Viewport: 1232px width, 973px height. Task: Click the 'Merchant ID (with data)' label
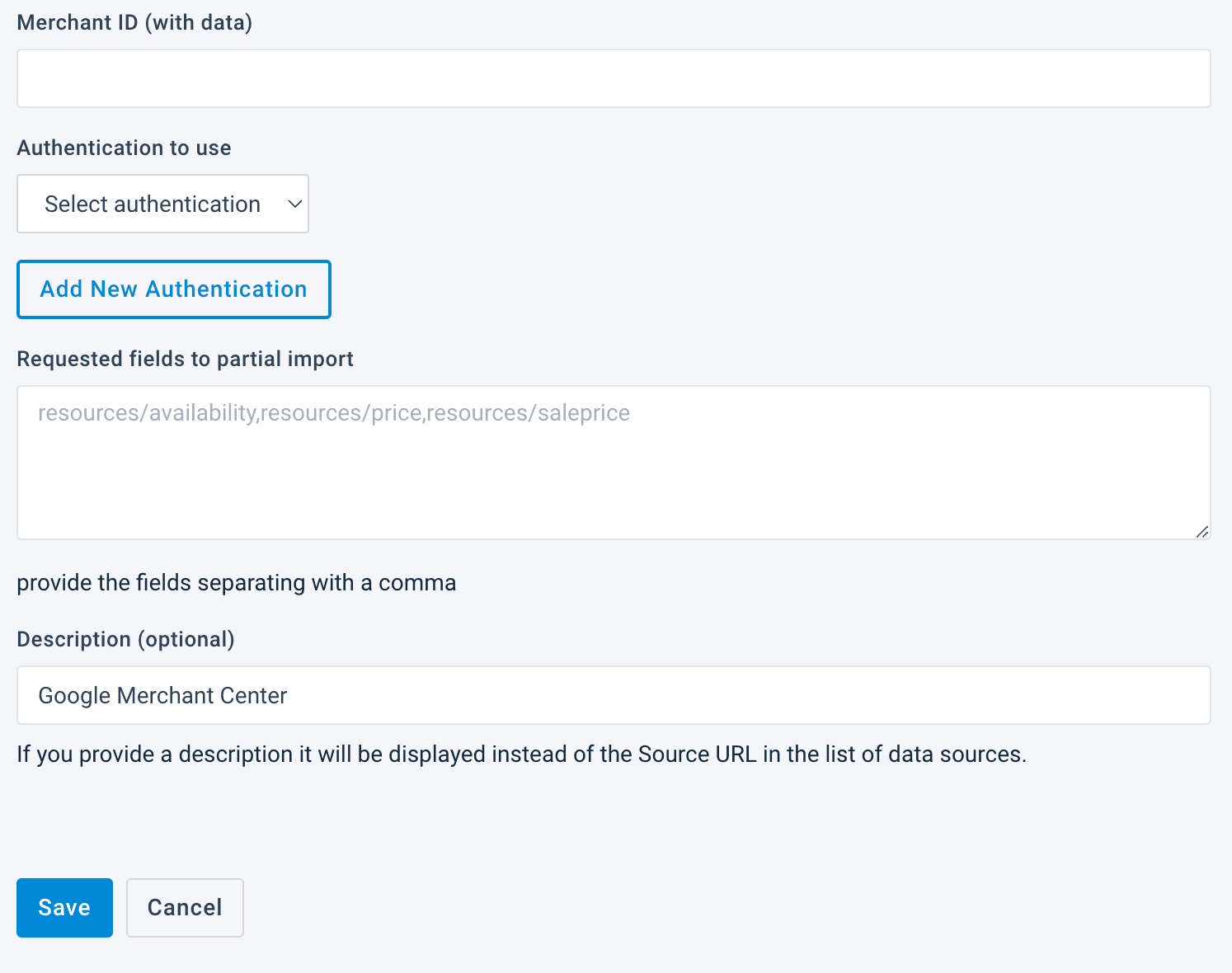click(x=134, y=22)
